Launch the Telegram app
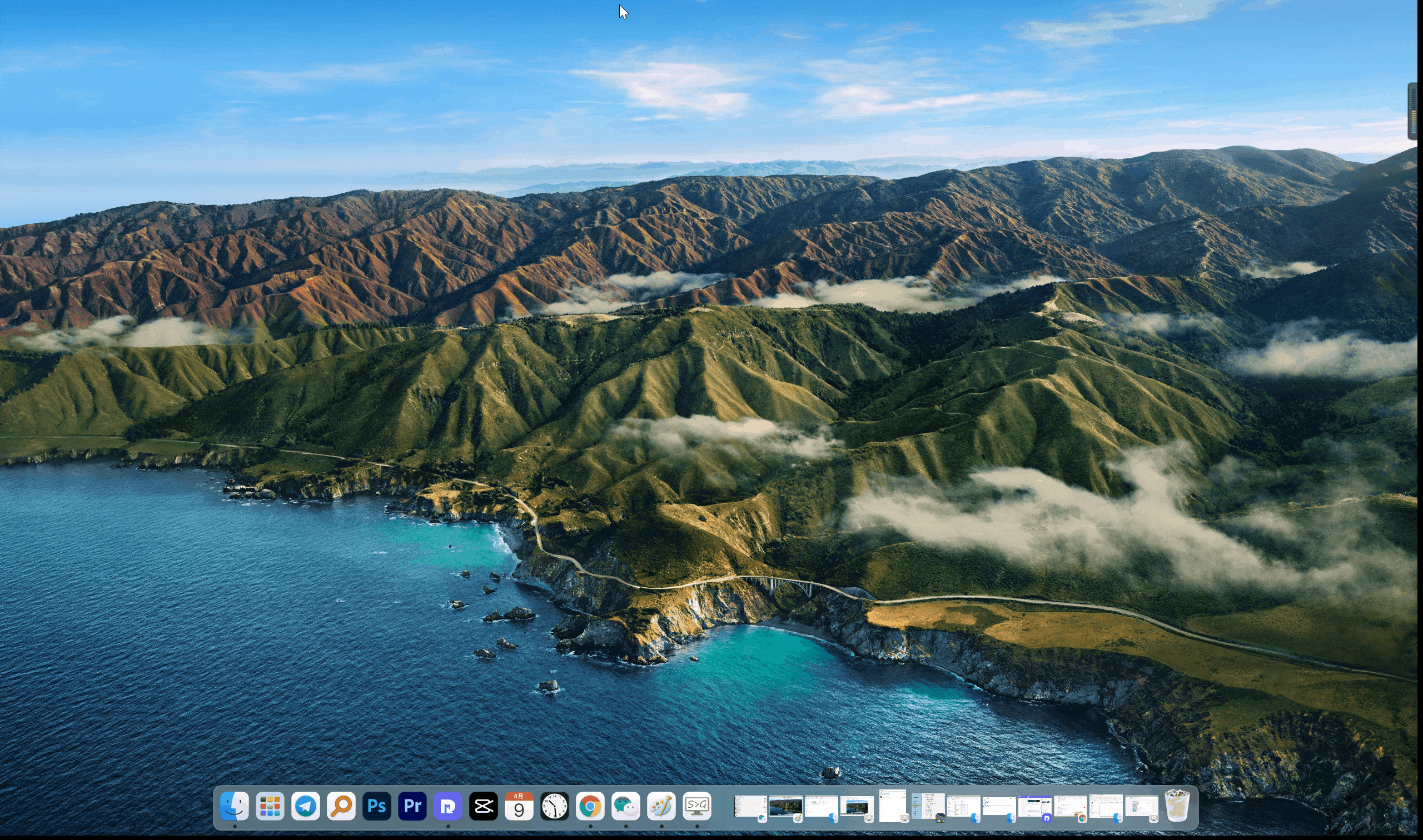The height and width of the screenshot is (840, 1423). pyautogui.click(x=305, y=806)
